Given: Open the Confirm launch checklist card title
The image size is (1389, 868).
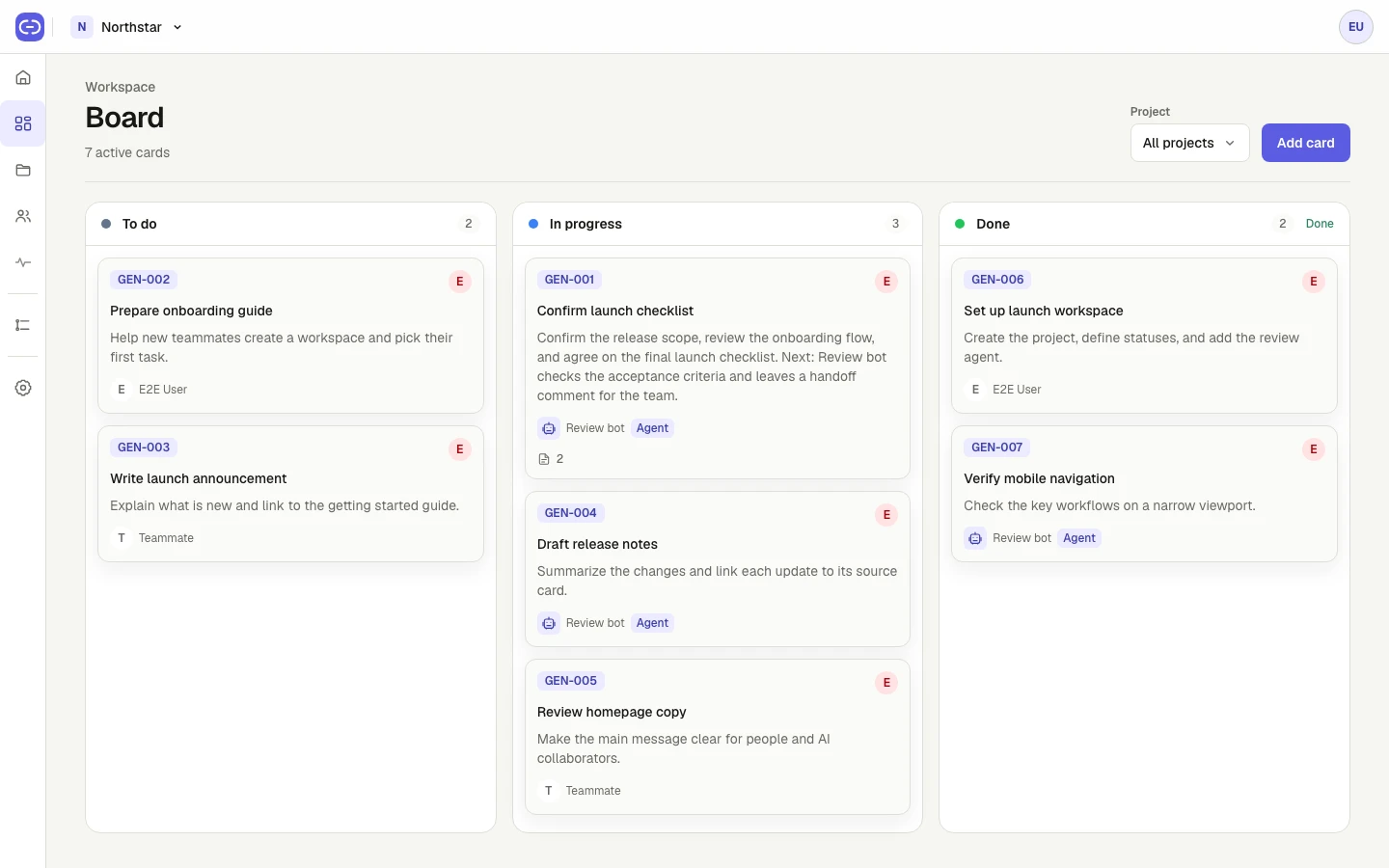Looking at the screenshot, I should pos(615,311).
